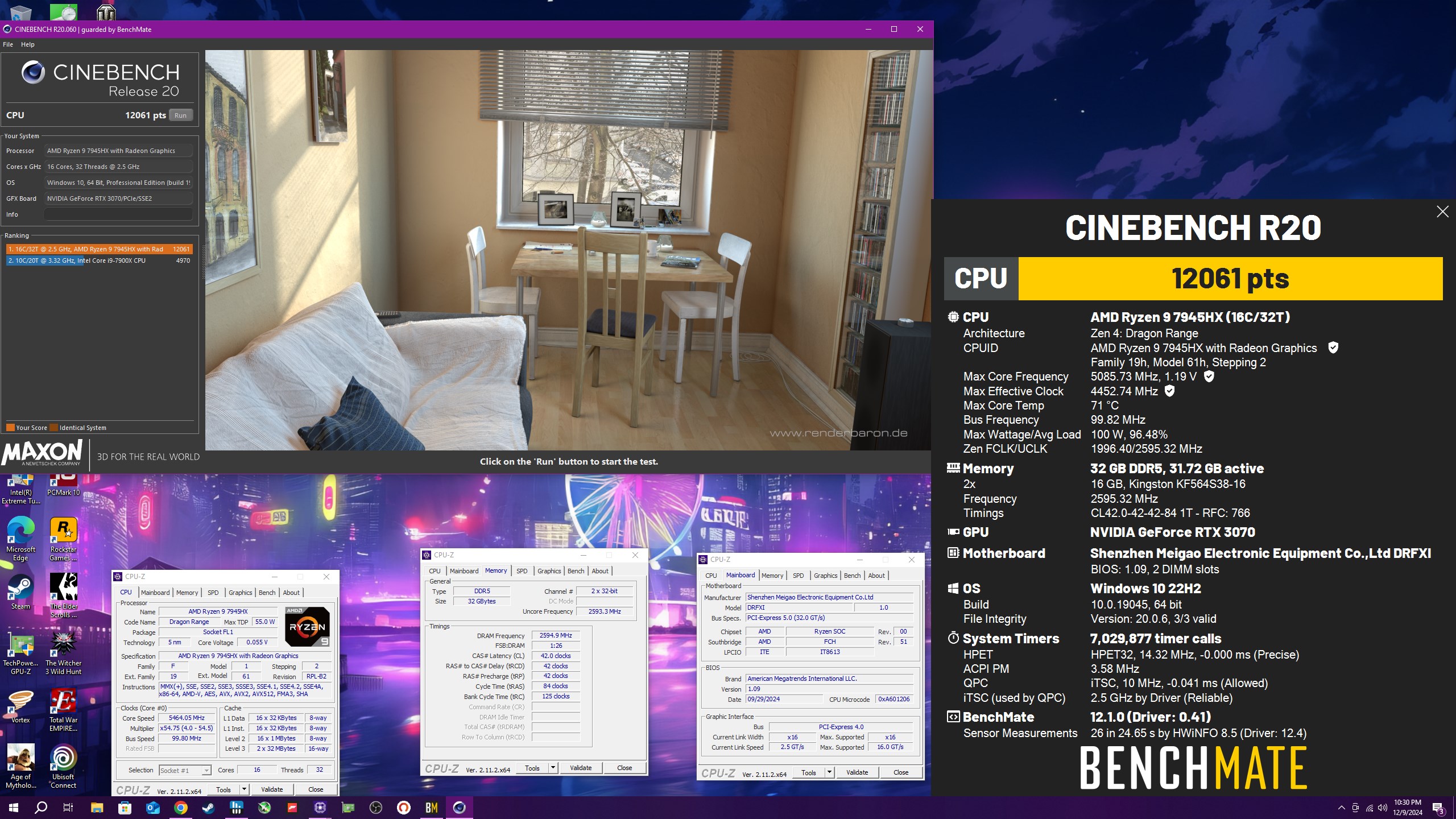The width and height of the screenshot is (1456, 819).
Task: Click Close button in CPU-Z CPU window
Action: click(x=316, y=789)
